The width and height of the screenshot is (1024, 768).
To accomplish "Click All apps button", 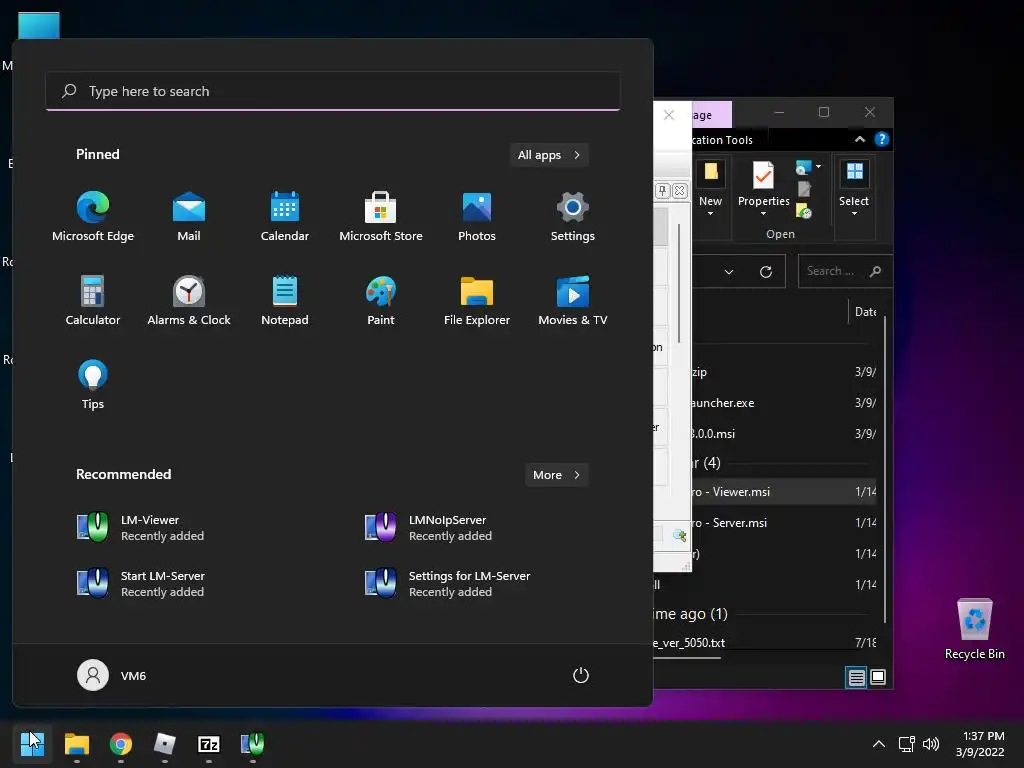I will 549,155.
